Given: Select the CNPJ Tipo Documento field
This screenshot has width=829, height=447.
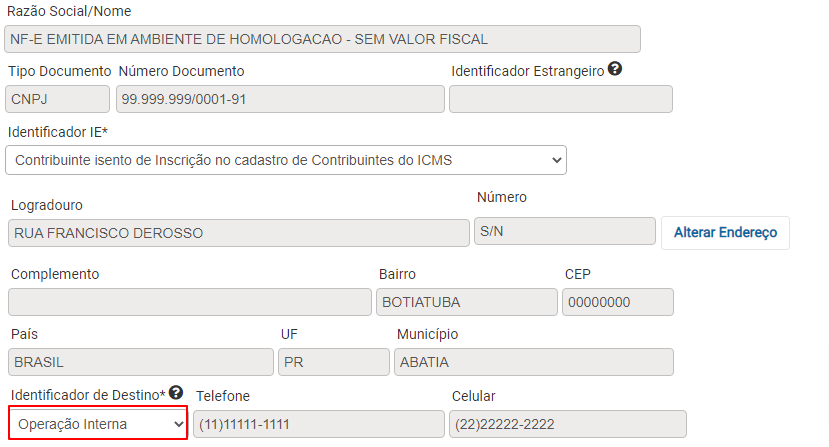Looking at the screenshot, I should [58, 99].
